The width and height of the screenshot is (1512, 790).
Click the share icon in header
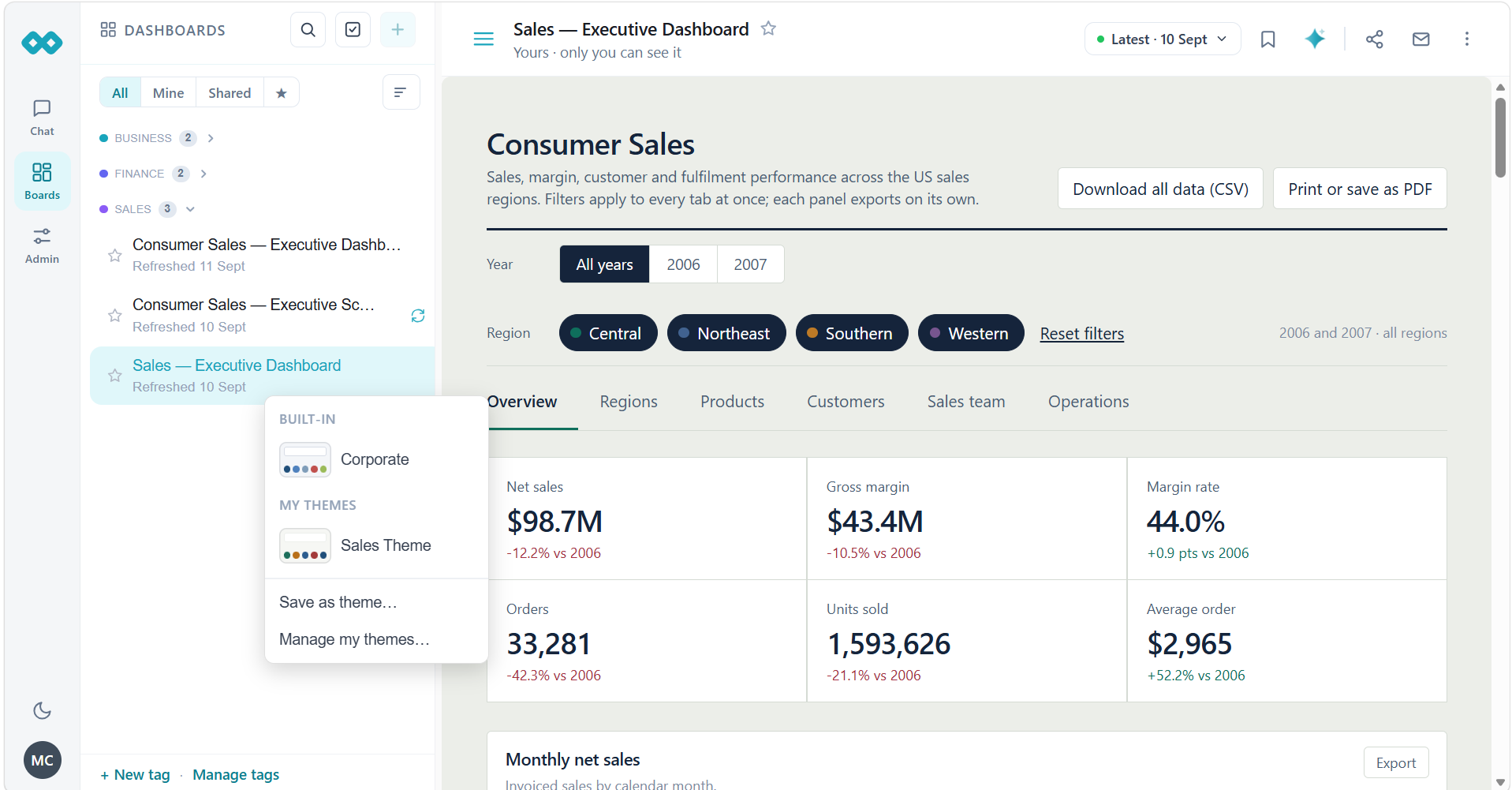[x=1375, y=39]
